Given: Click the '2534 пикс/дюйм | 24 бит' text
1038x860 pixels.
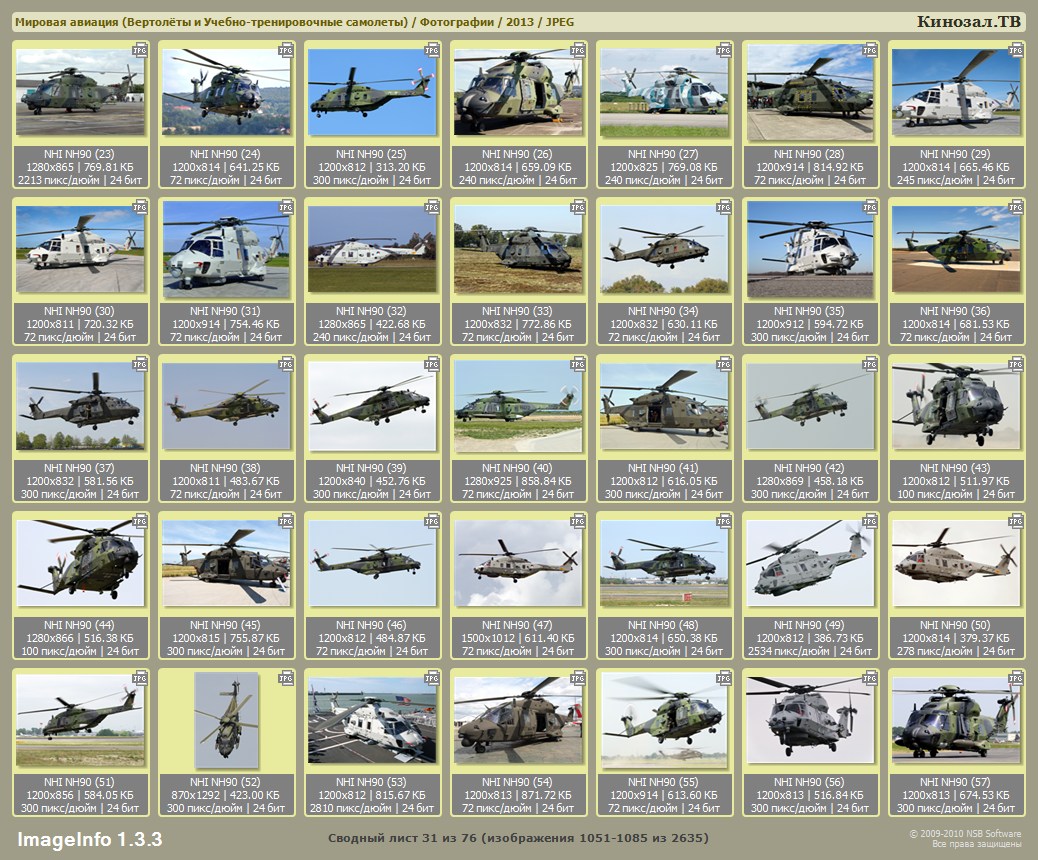Looking at the screenshot, I should pyautogui.click(x=810, y=651).
